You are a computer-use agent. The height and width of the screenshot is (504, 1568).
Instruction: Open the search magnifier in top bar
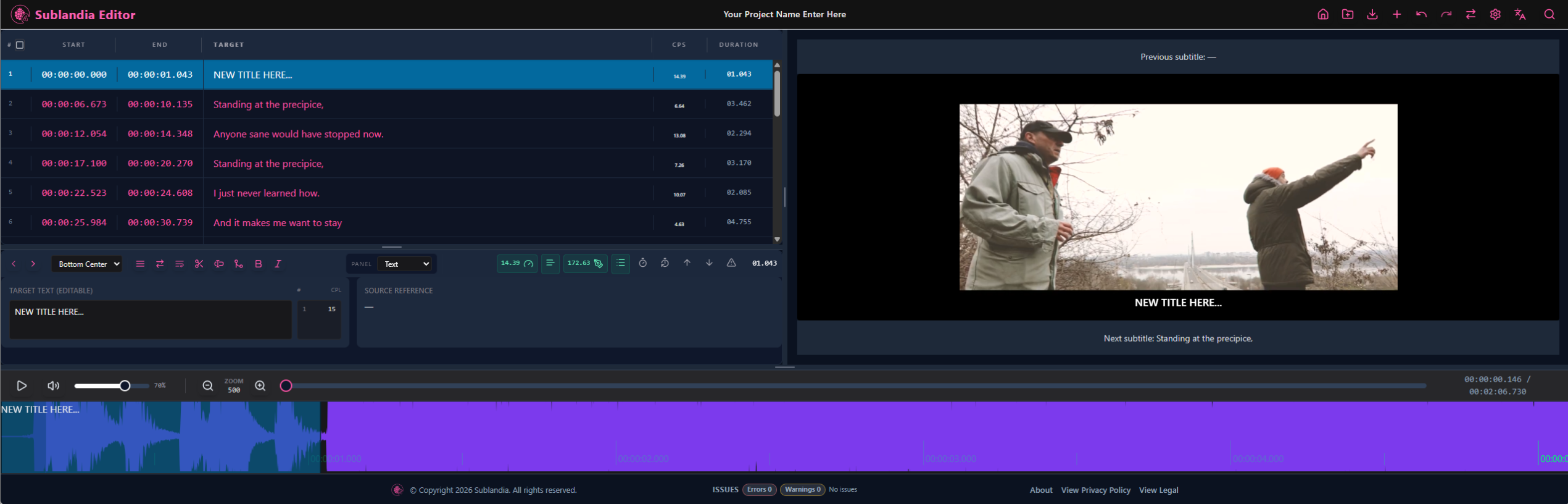1549,14
